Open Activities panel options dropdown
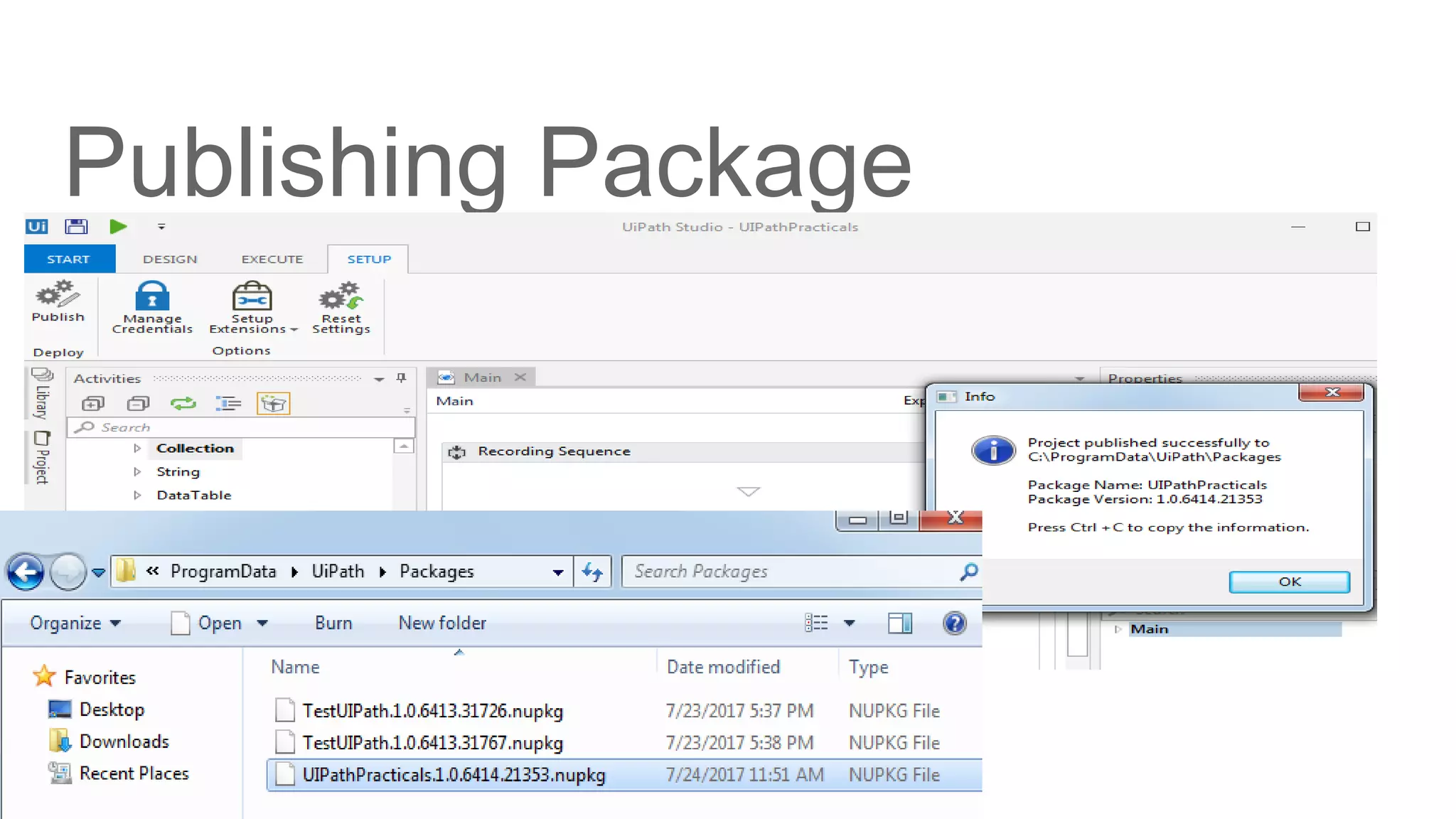This screenshot has height=819, width=1456. pos(380,379)
